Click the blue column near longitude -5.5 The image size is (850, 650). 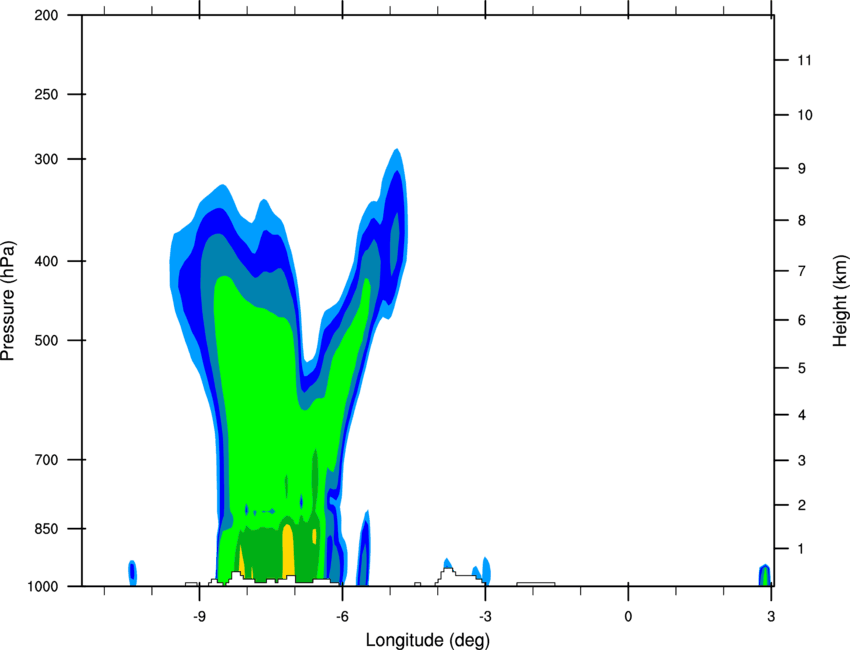click(x=364, y=549)
